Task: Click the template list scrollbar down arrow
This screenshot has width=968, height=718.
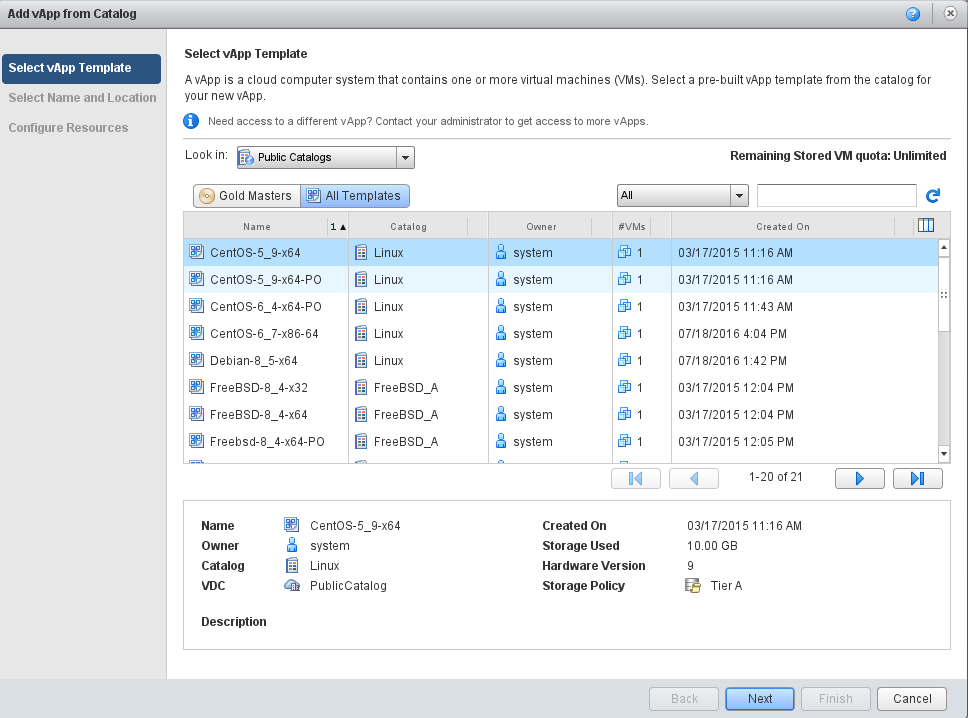Action: click(944, 454)
